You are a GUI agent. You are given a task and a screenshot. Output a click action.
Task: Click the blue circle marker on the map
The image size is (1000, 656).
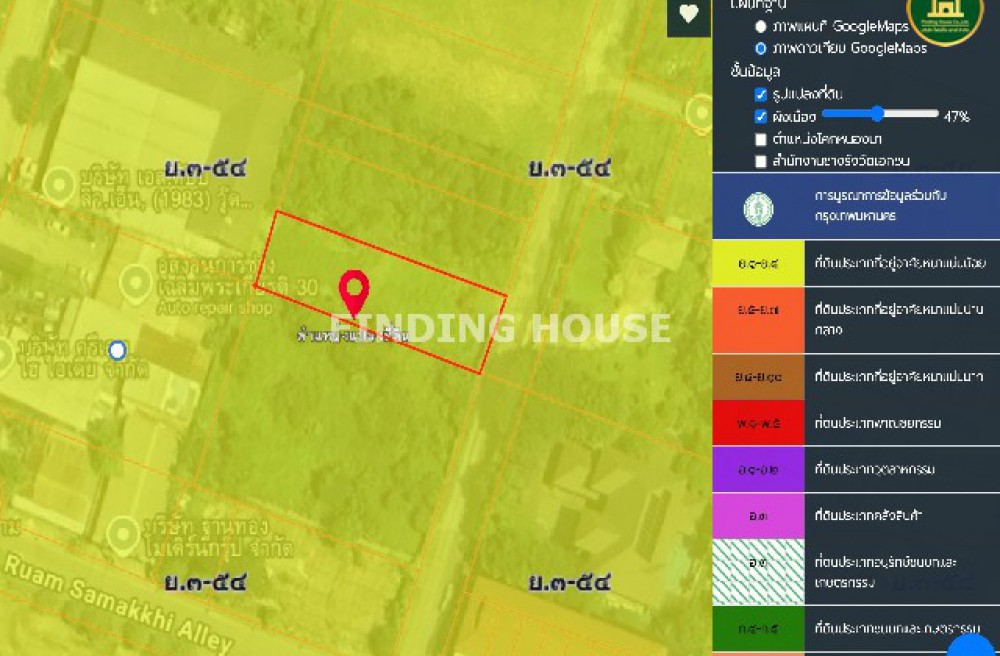pos(117,350)
